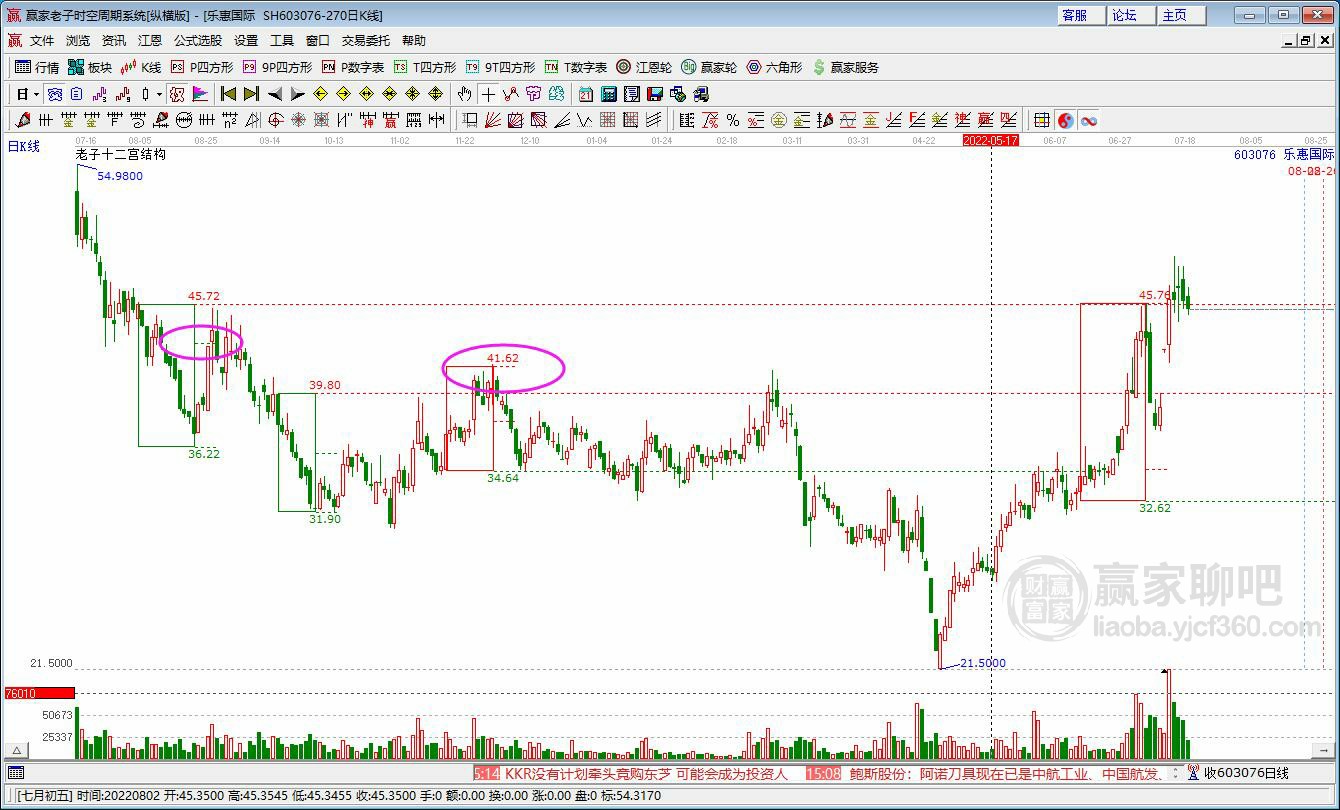Step back with the gray left arrow

point(275,94)
